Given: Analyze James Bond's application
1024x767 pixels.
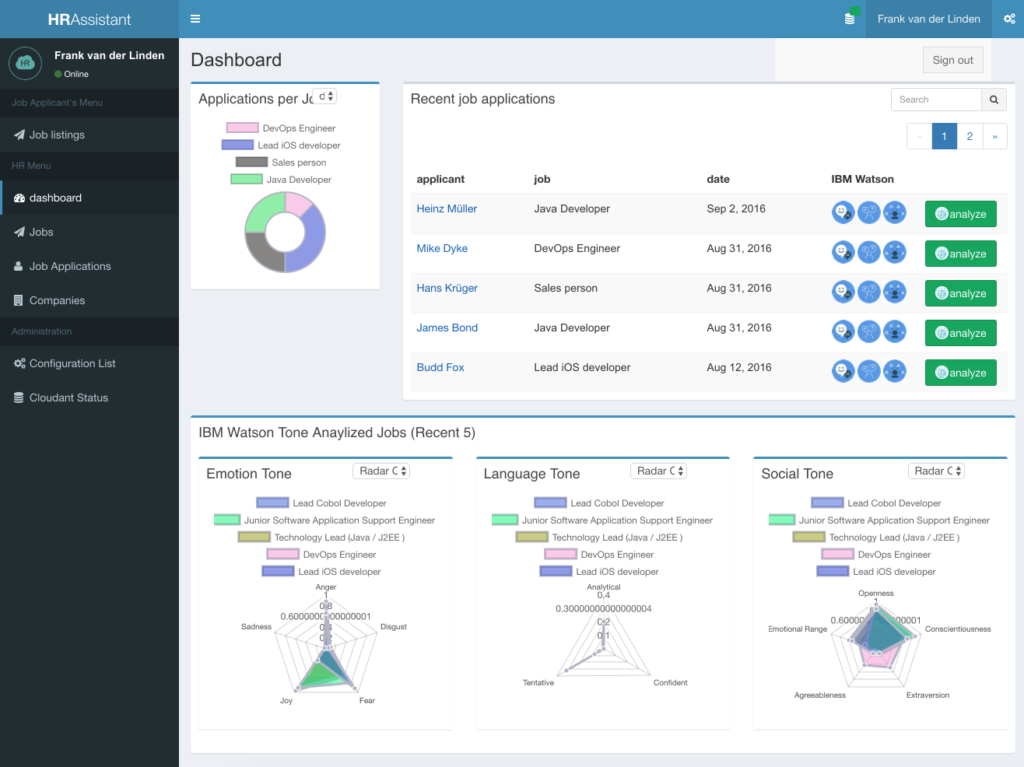Looking at the screenshot, I should tap(960, 333).
